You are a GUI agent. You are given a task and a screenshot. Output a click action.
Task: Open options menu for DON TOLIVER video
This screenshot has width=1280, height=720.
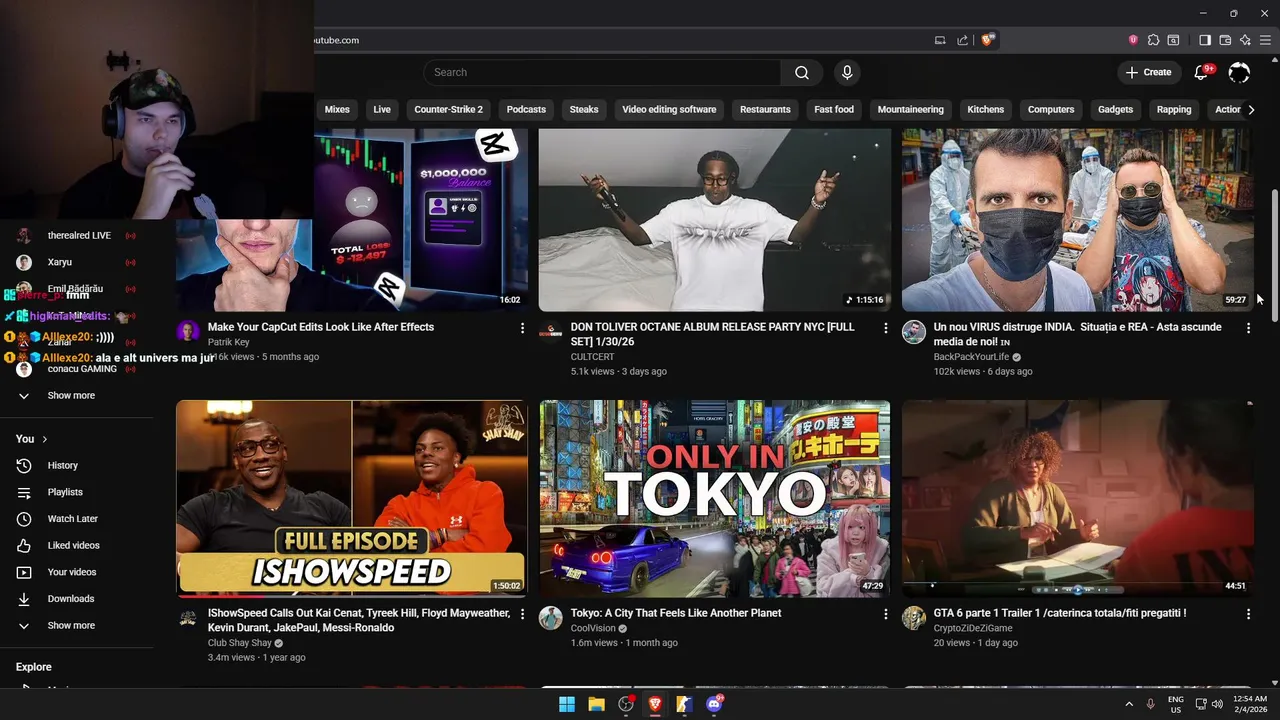point(885,328)
